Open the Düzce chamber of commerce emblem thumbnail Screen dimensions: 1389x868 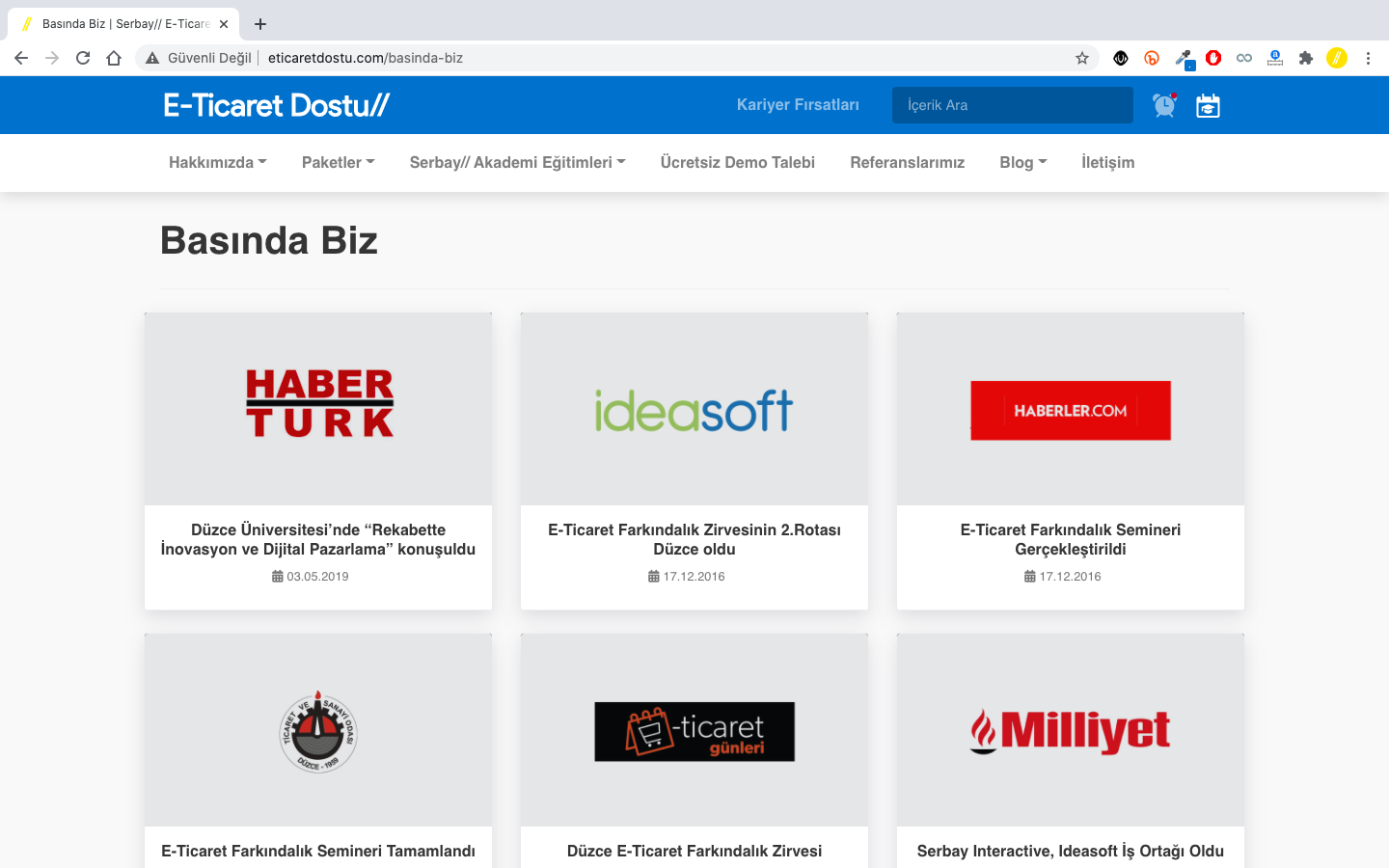click(x=318, y=730)
